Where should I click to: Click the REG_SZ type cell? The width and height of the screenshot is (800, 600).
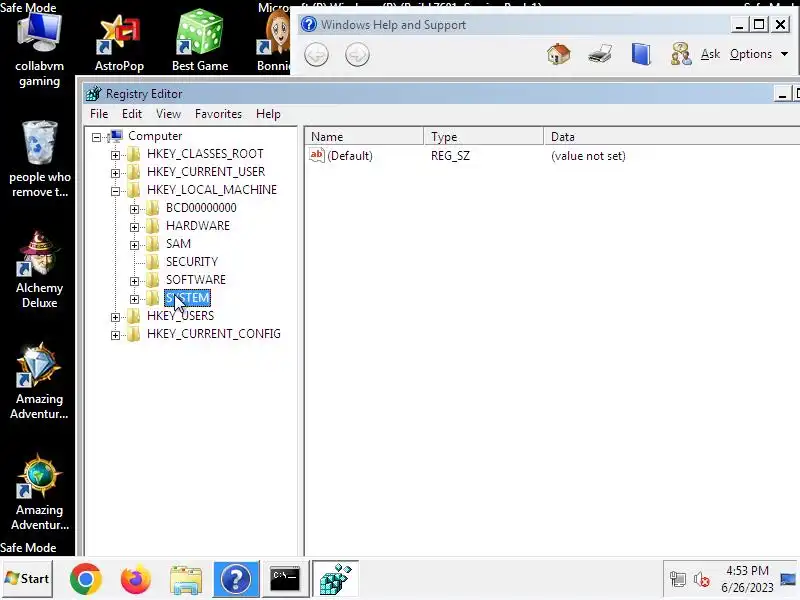(x=451, y=156)
